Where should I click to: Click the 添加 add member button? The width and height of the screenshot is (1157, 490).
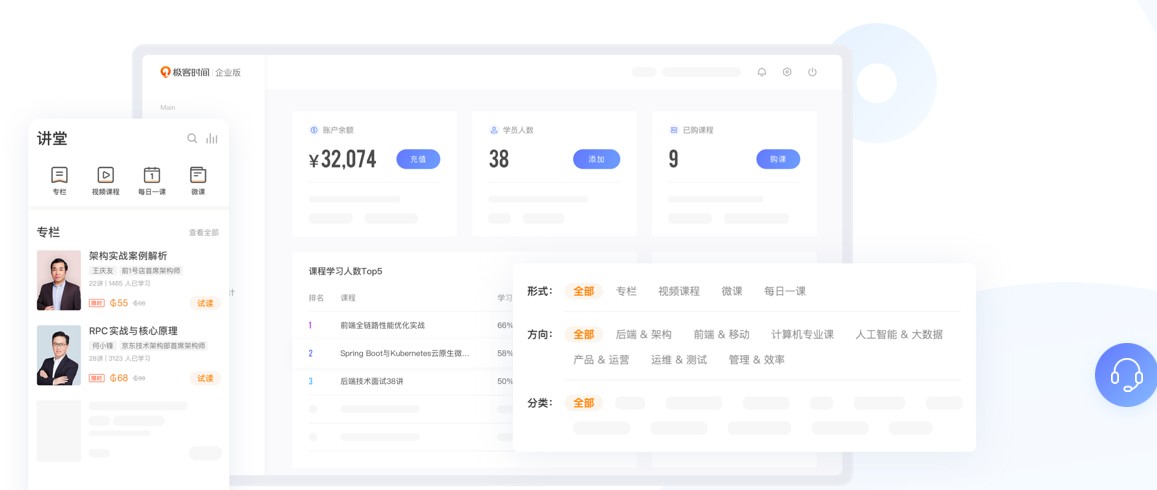pos(596,159)
